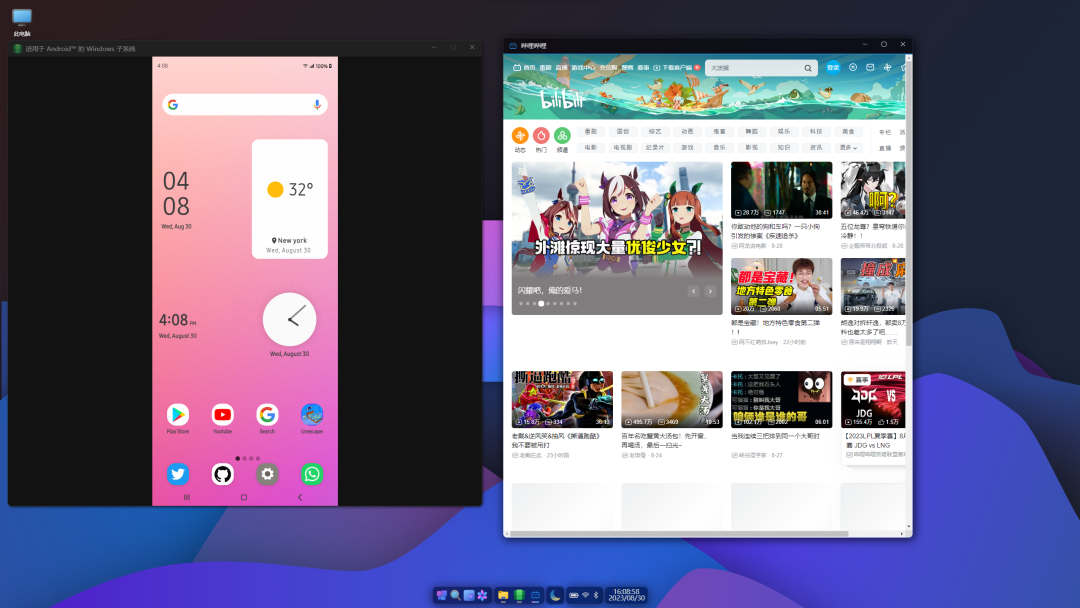Click the blue 登录 login button
This screenshot has height=608, width=1080.
pyautogui.click(x=833, y=67)
